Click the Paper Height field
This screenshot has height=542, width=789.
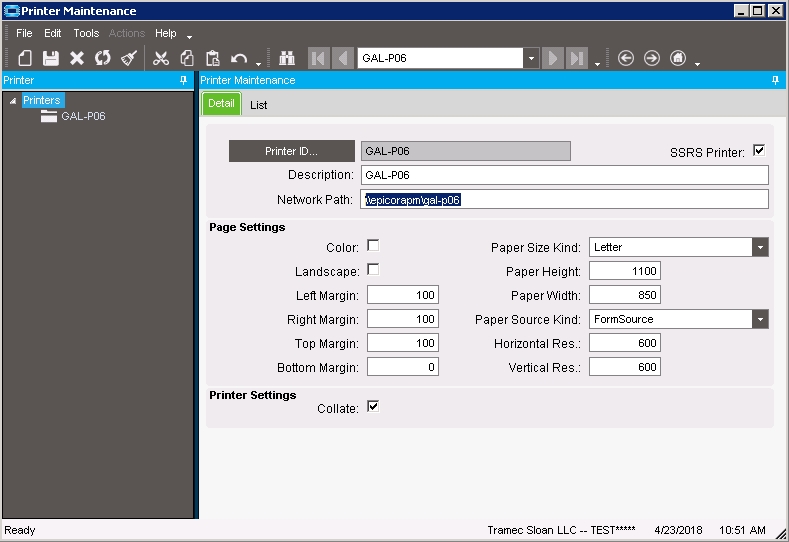[x=624, y=271]
